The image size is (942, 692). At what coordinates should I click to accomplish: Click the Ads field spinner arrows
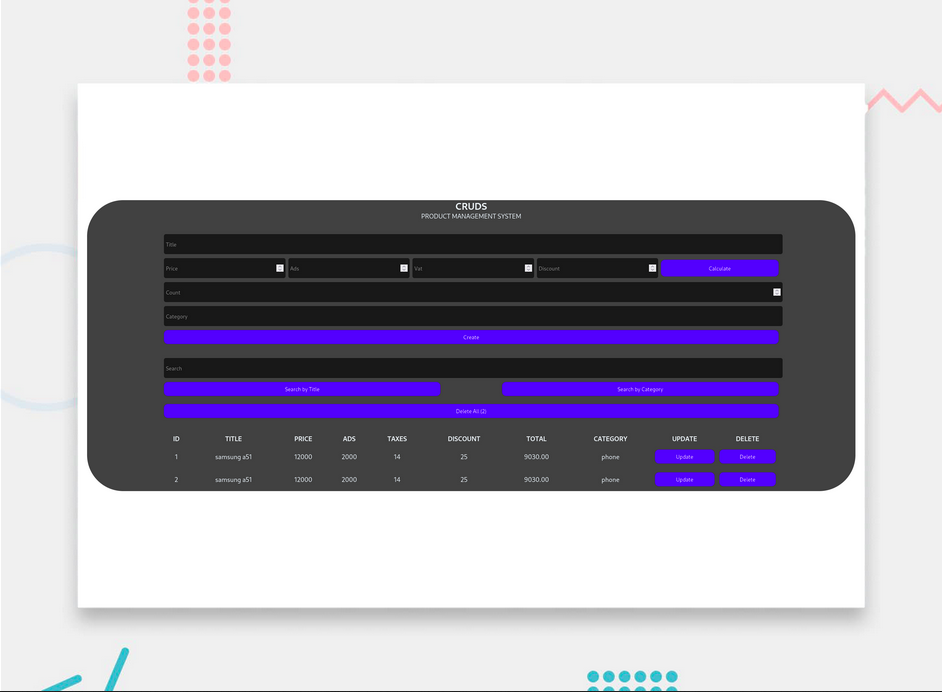pos(404,268)
